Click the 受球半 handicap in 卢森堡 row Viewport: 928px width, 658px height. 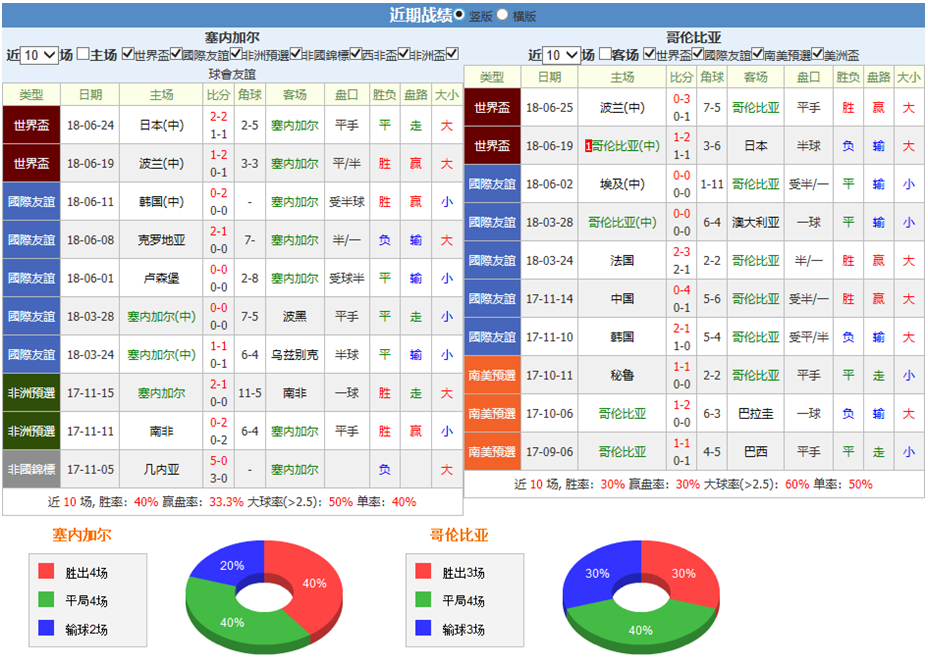coord(347,278)
